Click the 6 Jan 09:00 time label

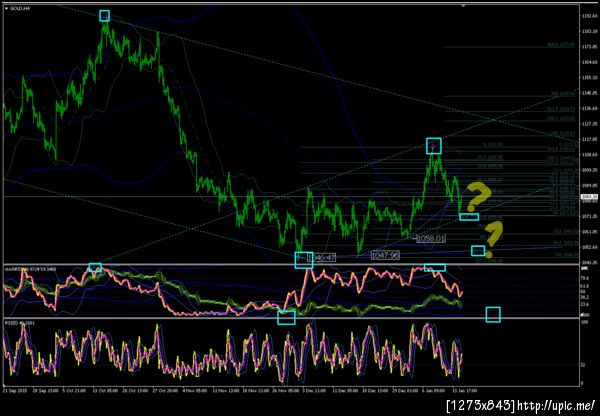pos(434,391)
